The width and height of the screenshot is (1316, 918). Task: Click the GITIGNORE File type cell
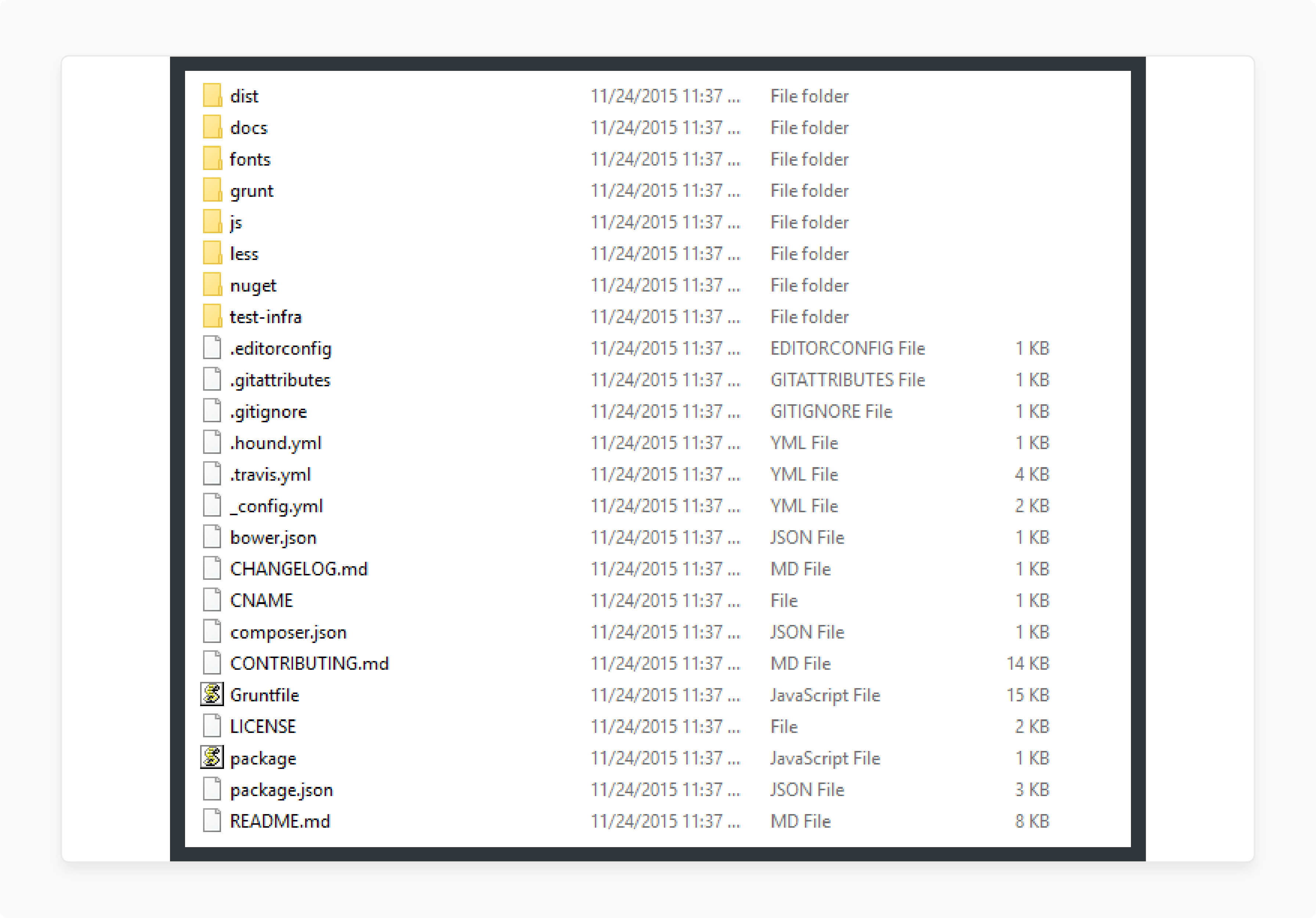(831, 411)
